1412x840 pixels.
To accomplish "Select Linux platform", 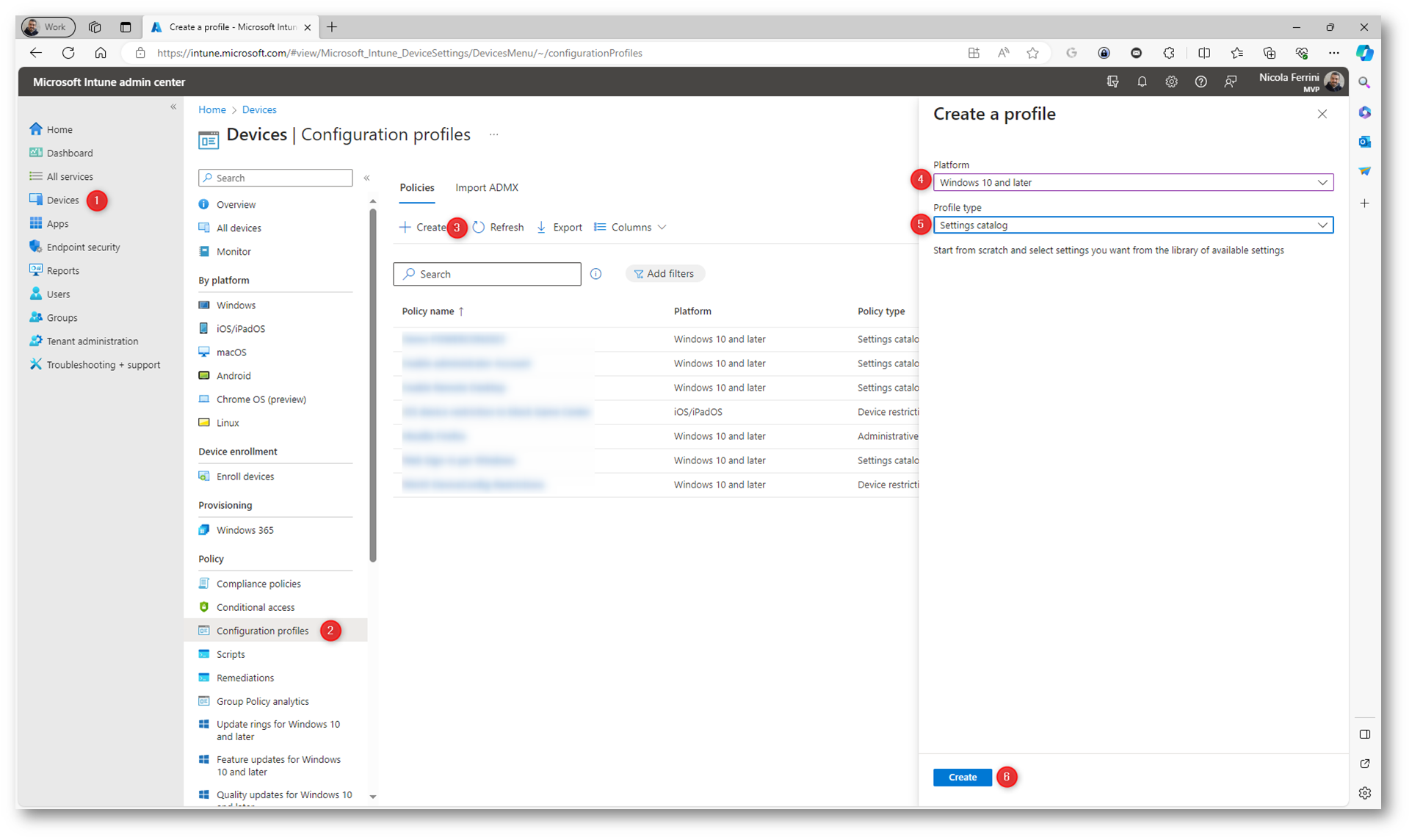I will [x=219, y=422].
